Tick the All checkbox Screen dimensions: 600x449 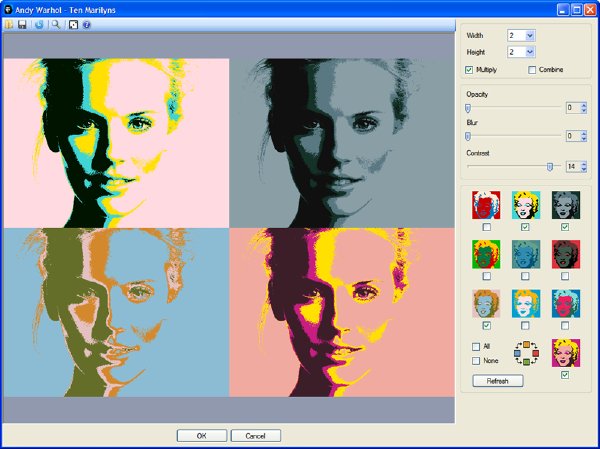(476, 346)
